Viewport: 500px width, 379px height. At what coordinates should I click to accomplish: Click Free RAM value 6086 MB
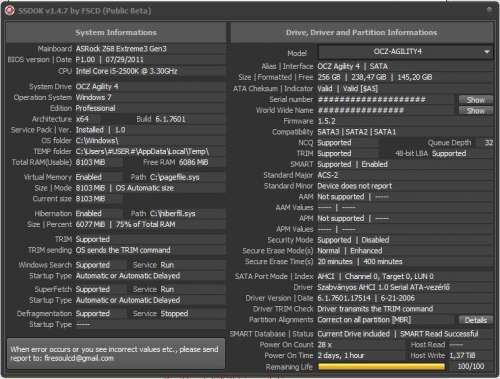(x=193, y=162)
